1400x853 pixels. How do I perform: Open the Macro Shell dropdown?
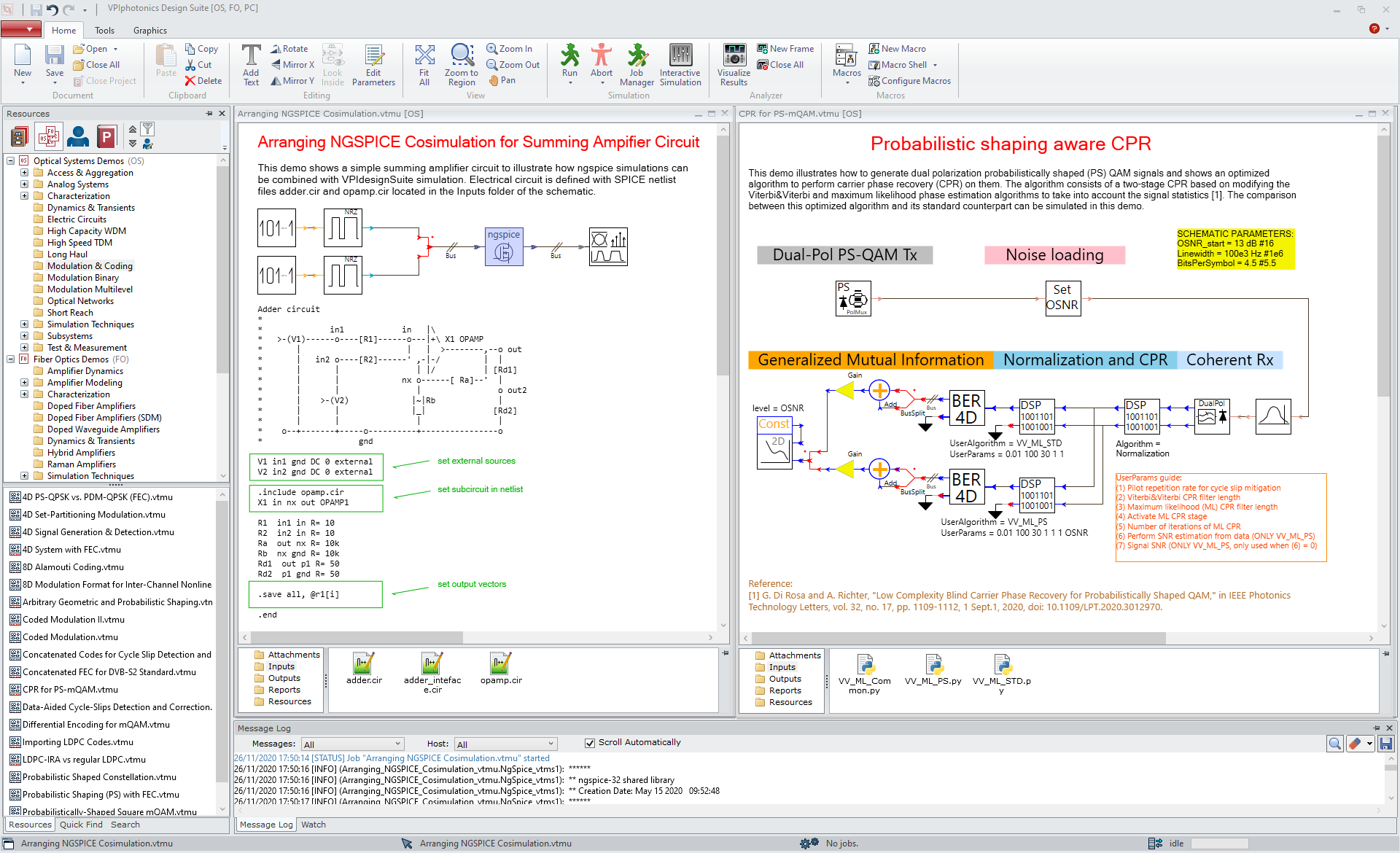[x=935, y=65]
